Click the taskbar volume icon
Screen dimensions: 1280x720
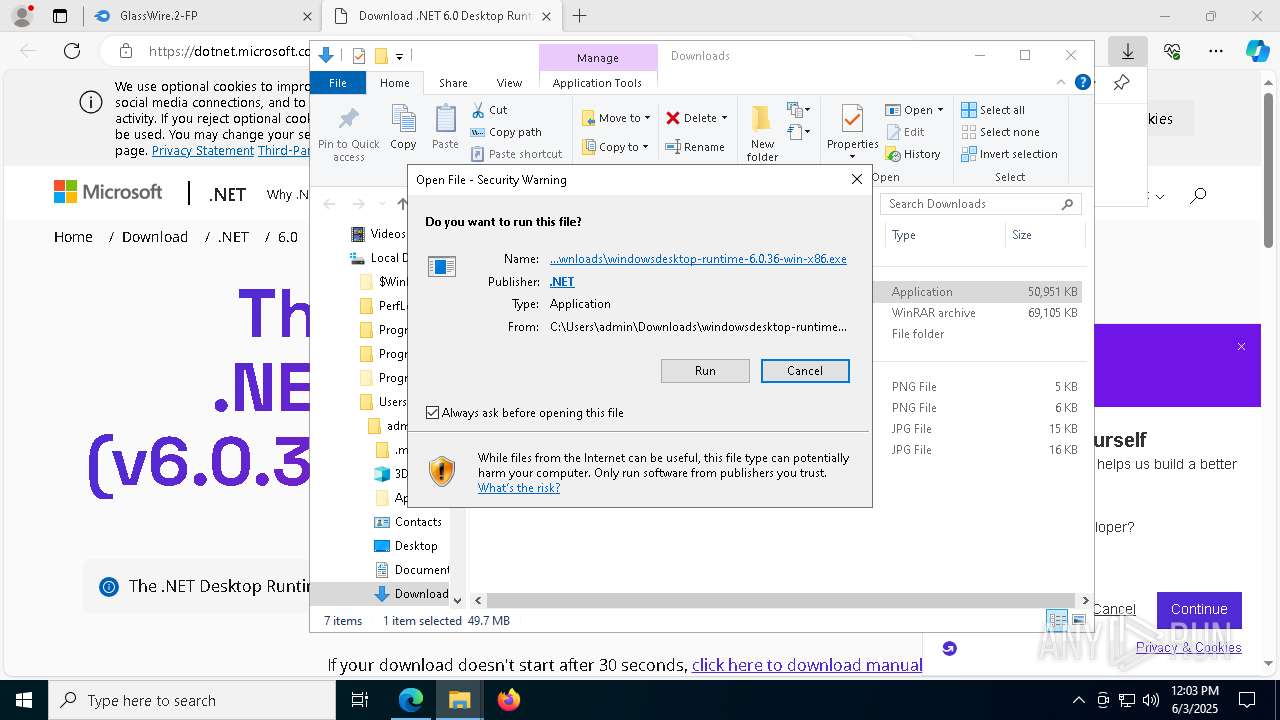point(1151,700)
